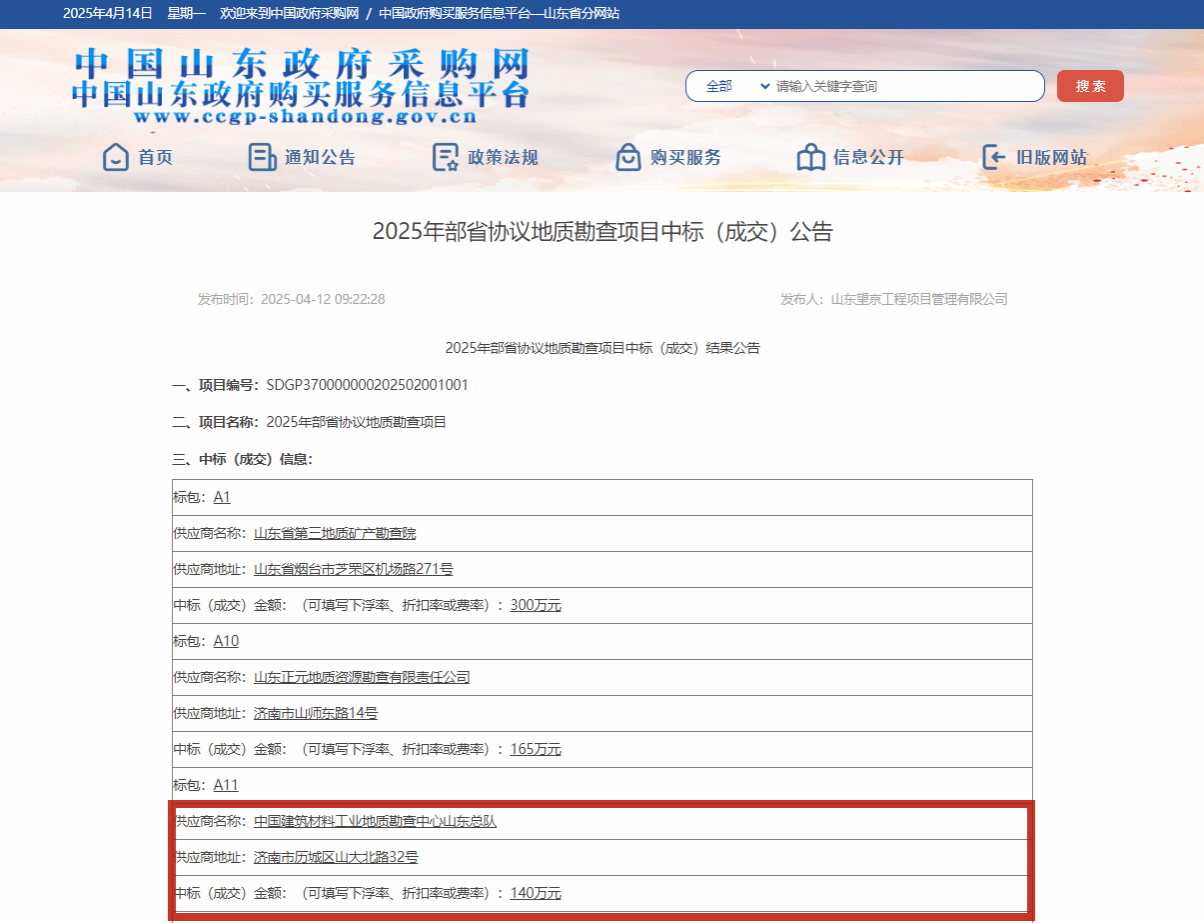Click the 中国山东政府采购网 site logo
The image size is (1204, 923).
[300, 86]
